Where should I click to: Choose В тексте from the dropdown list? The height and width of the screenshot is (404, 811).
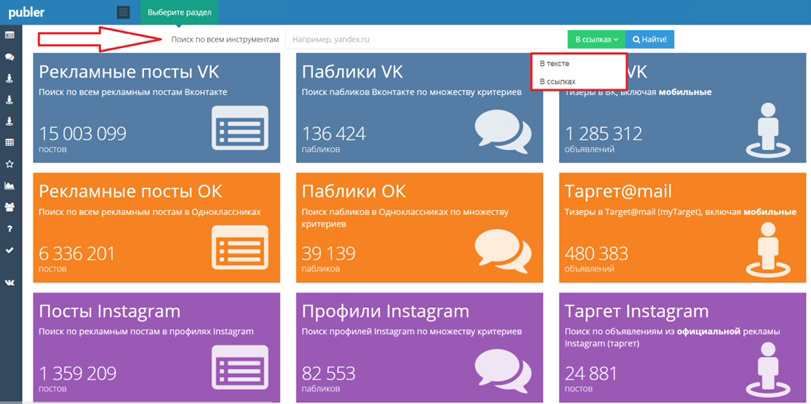554,64
